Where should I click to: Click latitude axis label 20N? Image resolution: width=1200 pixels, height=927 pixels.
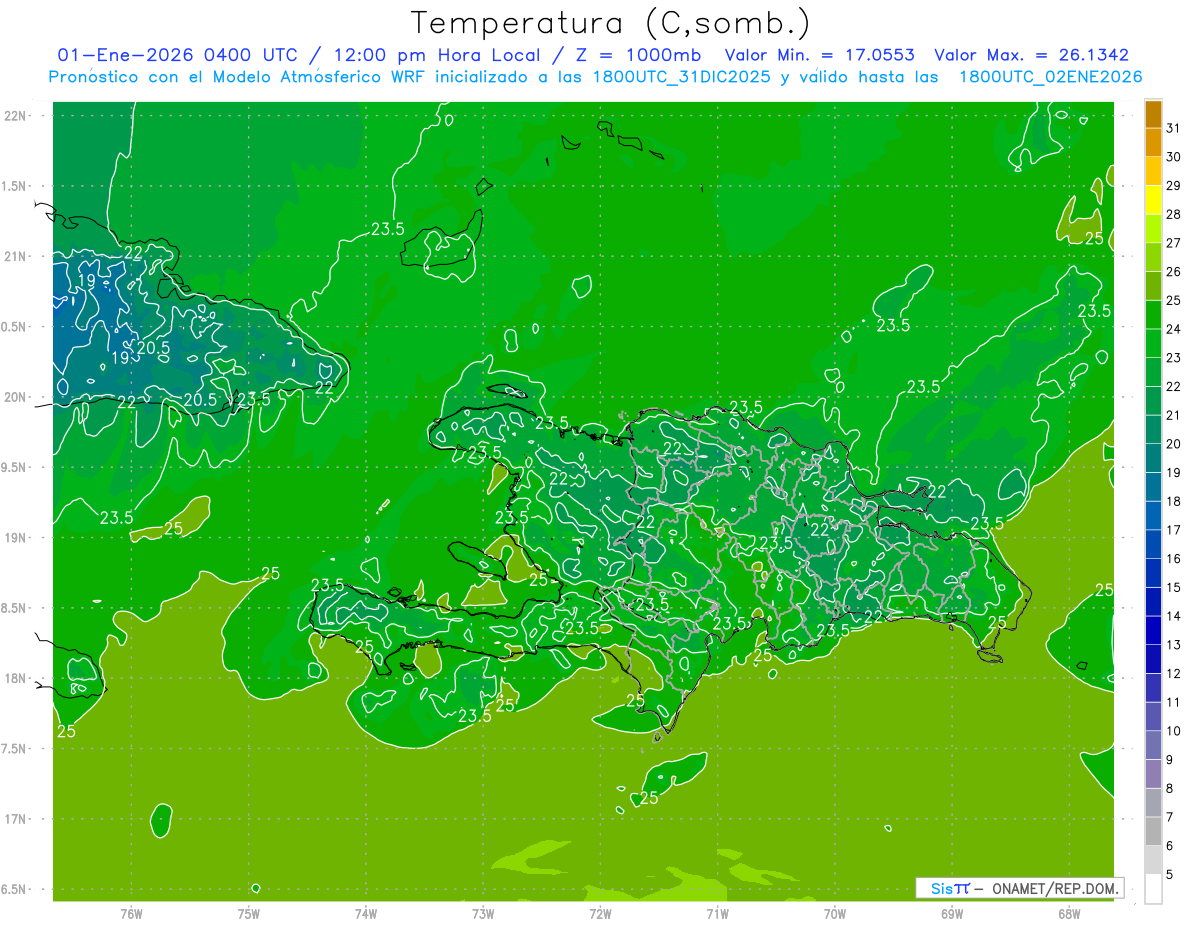pyautogui.click(x=15, y=397)
